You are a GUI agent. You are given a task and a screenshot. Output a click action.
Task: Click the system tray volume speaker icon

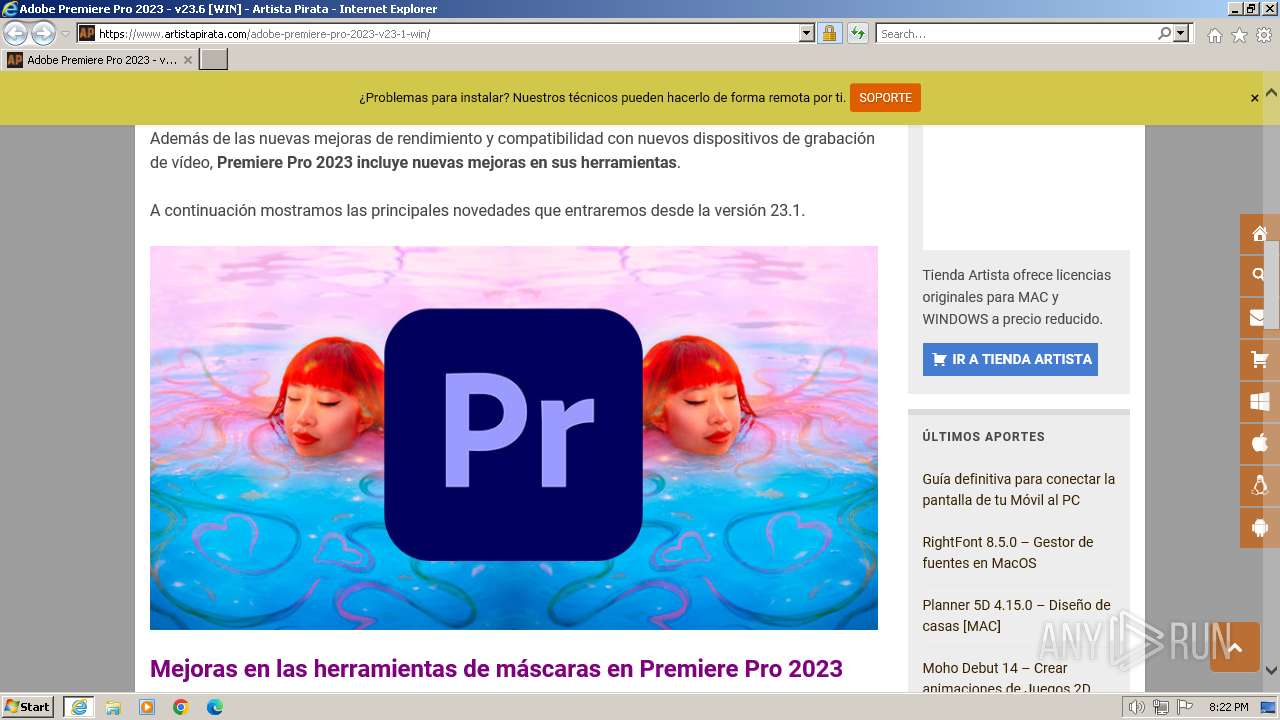pyautogui.click(x=1137, y=707)
